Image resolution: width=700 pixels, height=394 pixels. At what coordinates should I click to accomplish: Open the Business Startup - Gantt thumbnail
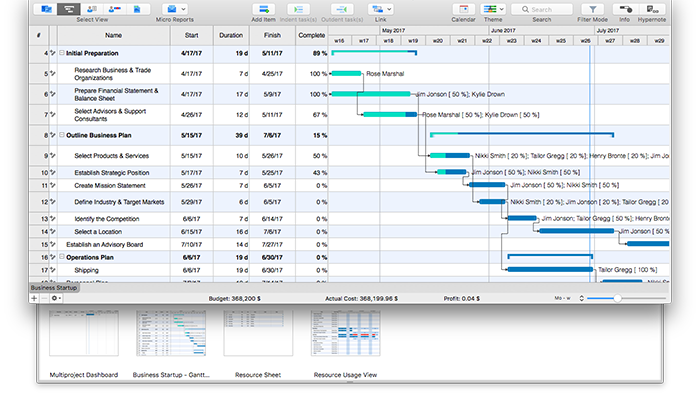[x=171, y=333]
